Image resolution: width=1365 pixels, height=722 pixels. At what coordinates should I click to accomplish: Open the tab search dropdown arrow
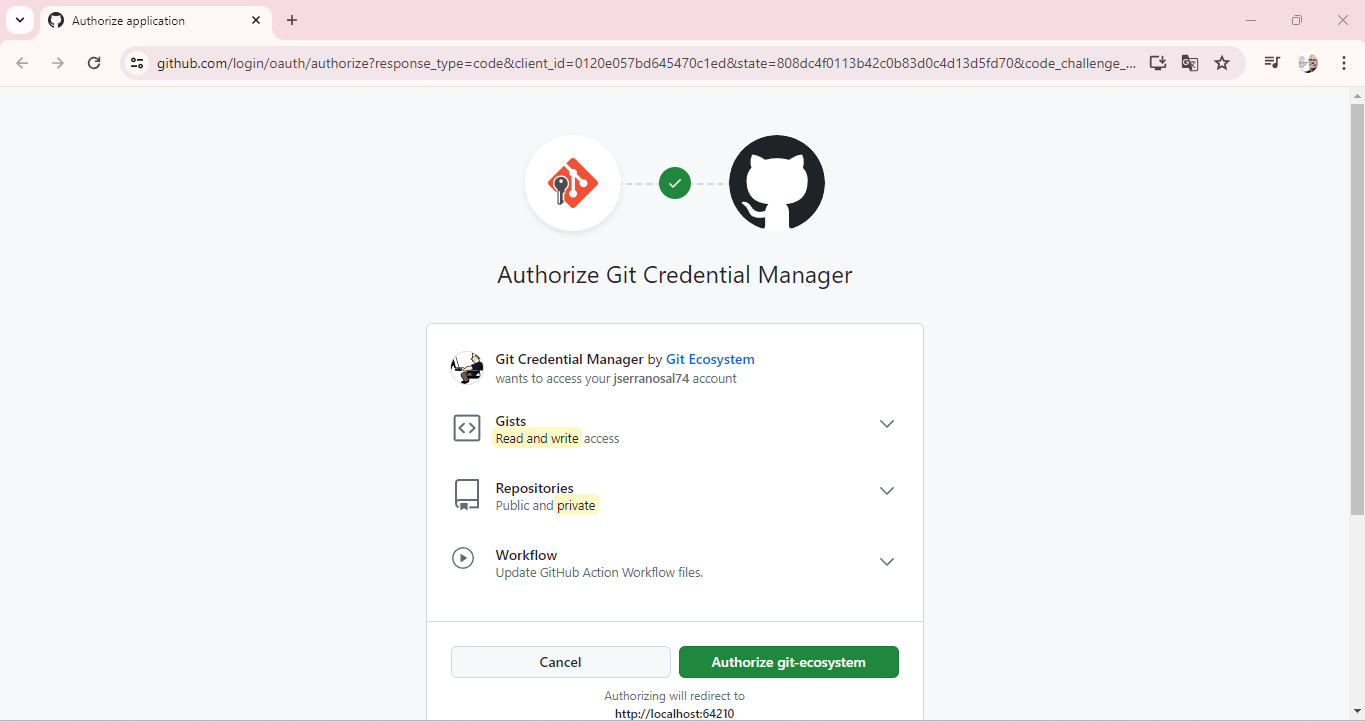(x=19, y=20)
